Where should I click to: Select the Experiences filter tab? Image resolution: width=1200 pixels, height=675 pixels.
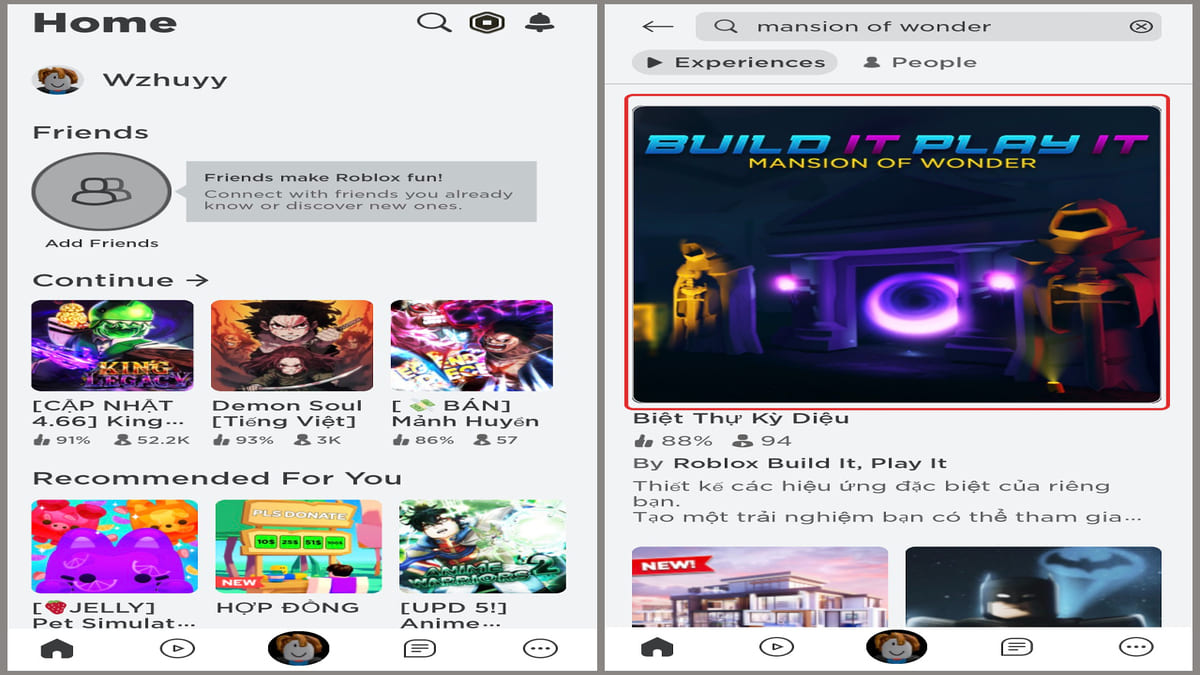click(x=735, y=62)
